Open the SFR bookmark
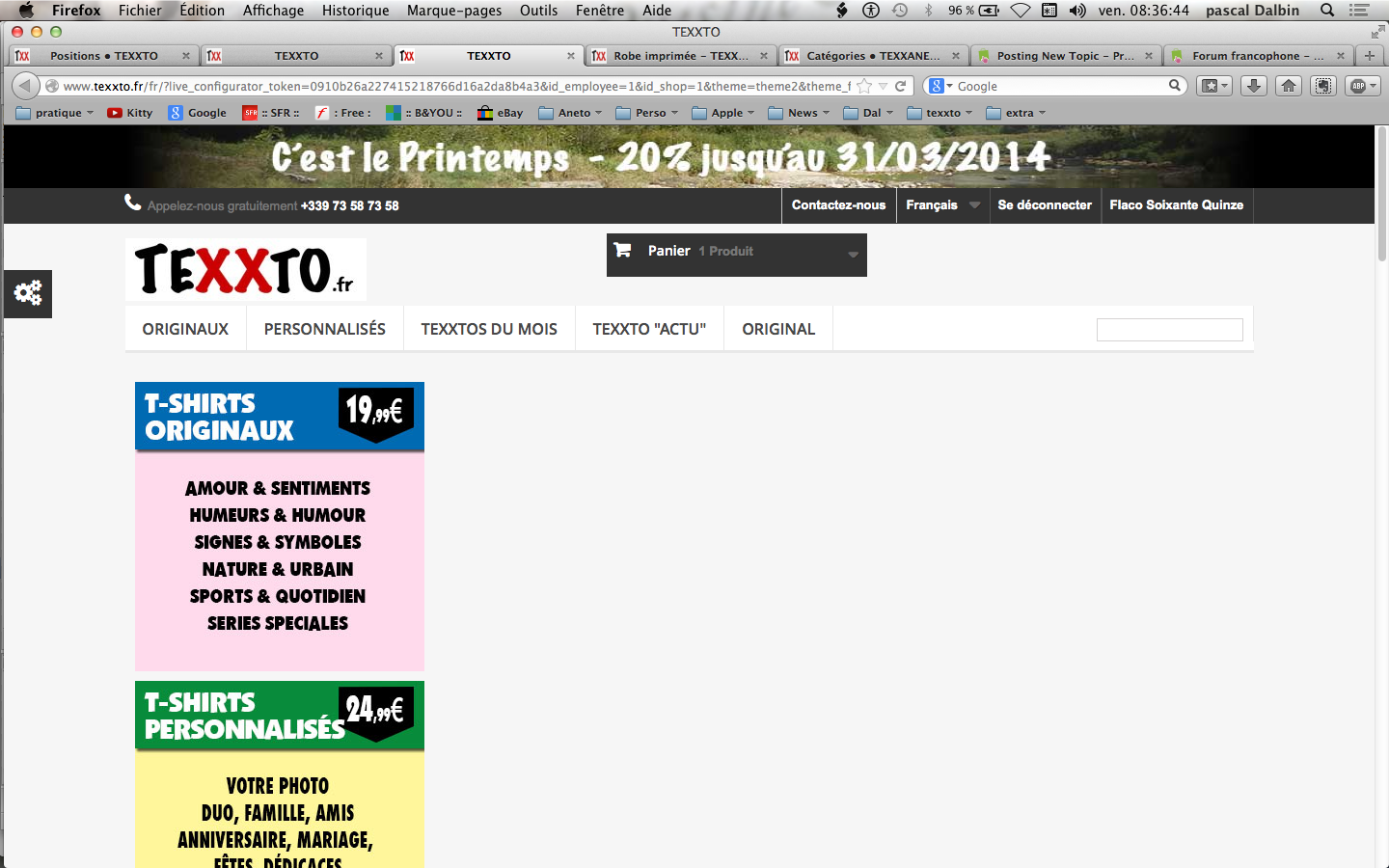1389x868 pixels. pos(270,113)
